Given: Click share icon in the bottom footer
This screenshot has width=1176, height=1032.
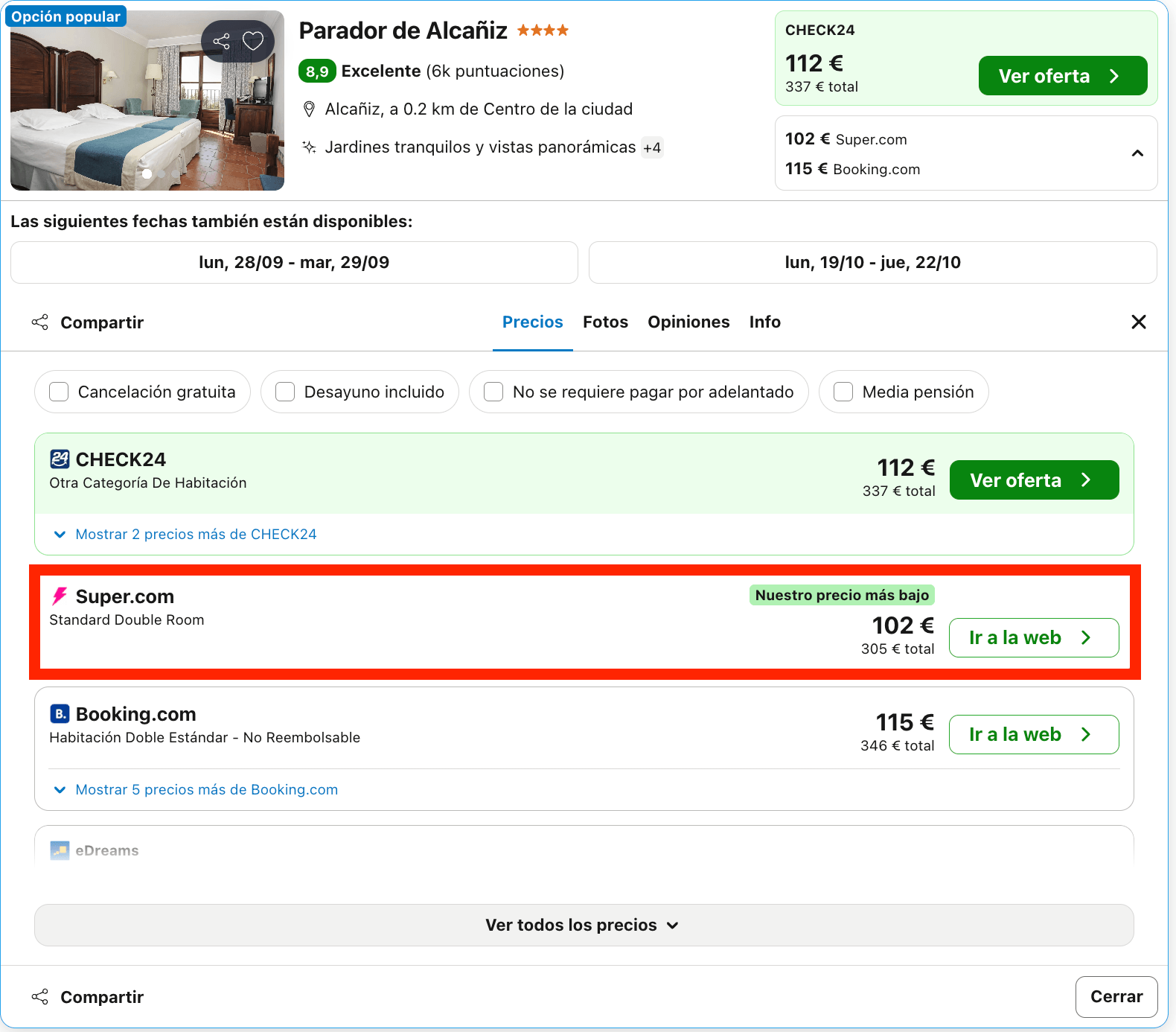Looking at the screenshot, I should pos(40,996).
